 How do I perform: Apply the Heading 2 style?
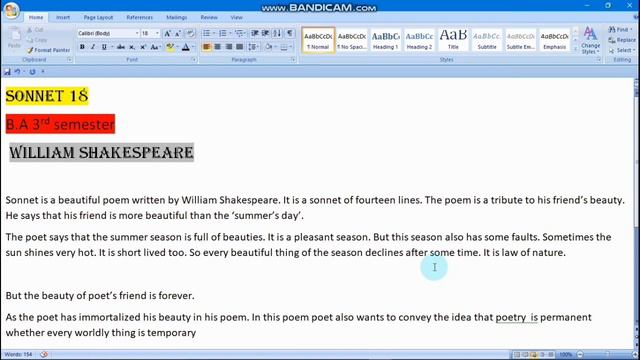pyautogui.click(x=420, y=40)
